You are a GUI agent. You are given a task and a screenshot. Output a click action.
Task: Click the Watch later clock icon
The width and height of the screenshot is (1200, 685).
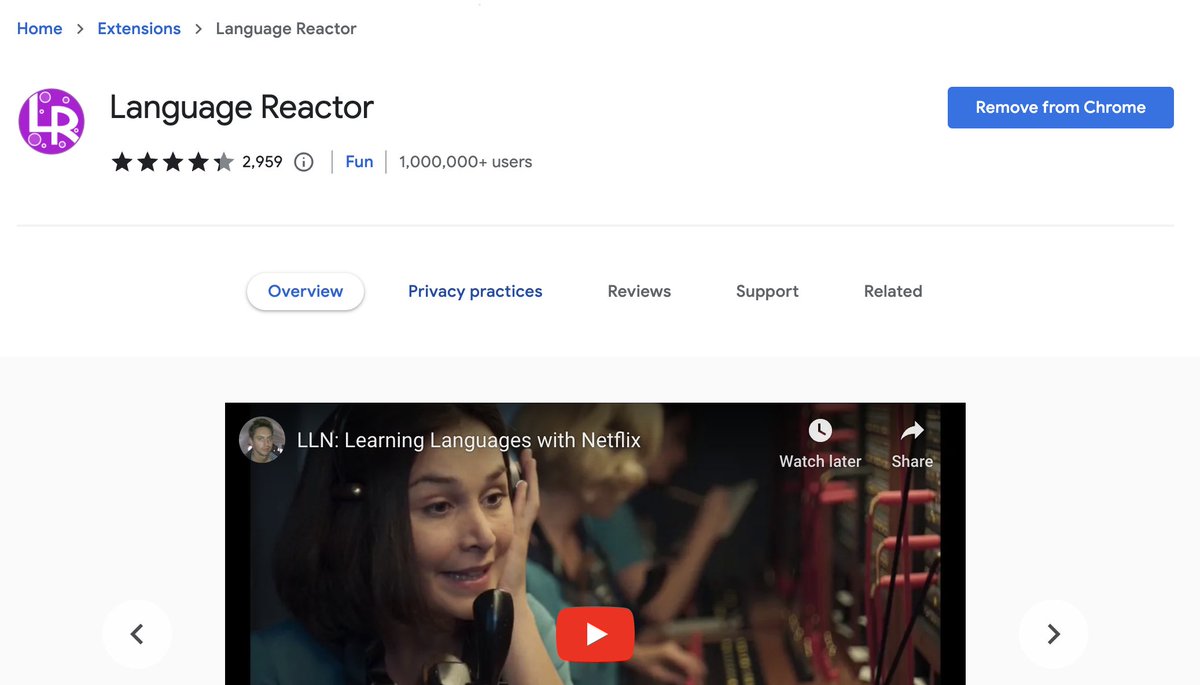point(820,431)
